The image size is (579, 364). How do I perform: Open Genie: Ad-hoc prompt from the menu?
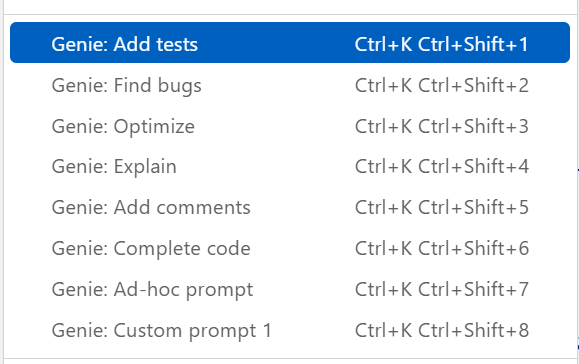point(290,289)
